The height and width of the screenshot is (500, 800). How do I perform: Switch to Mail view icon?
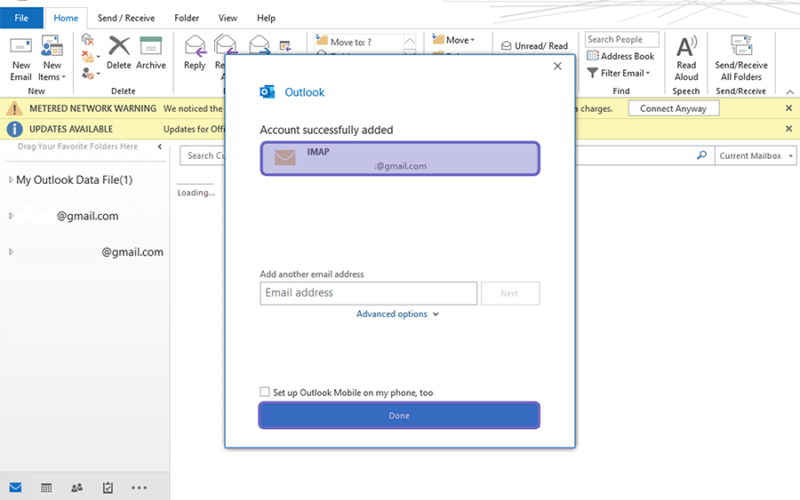[15, 487]
